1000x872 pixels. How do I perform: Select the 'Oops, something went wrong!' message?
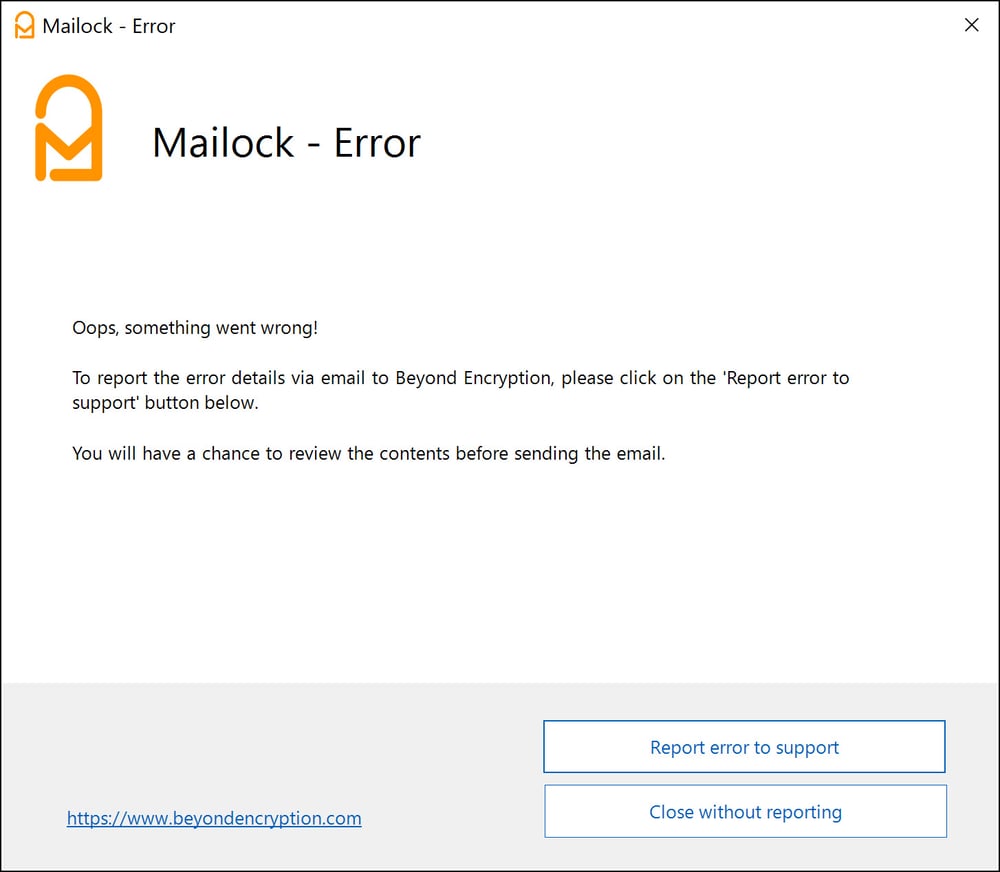[x=194, y=327]
